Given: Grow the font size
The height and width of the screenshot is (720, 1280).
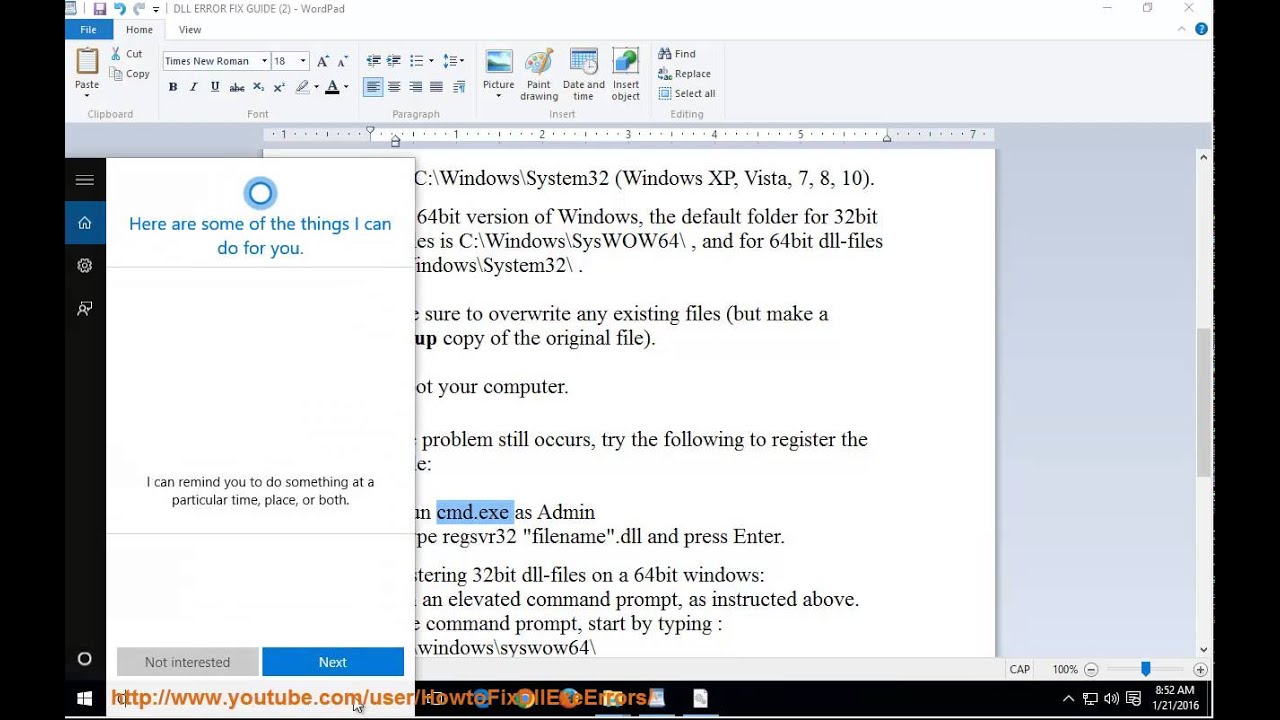Looking at the screenshot, I should pyautogui.click(x=322, y=61).
